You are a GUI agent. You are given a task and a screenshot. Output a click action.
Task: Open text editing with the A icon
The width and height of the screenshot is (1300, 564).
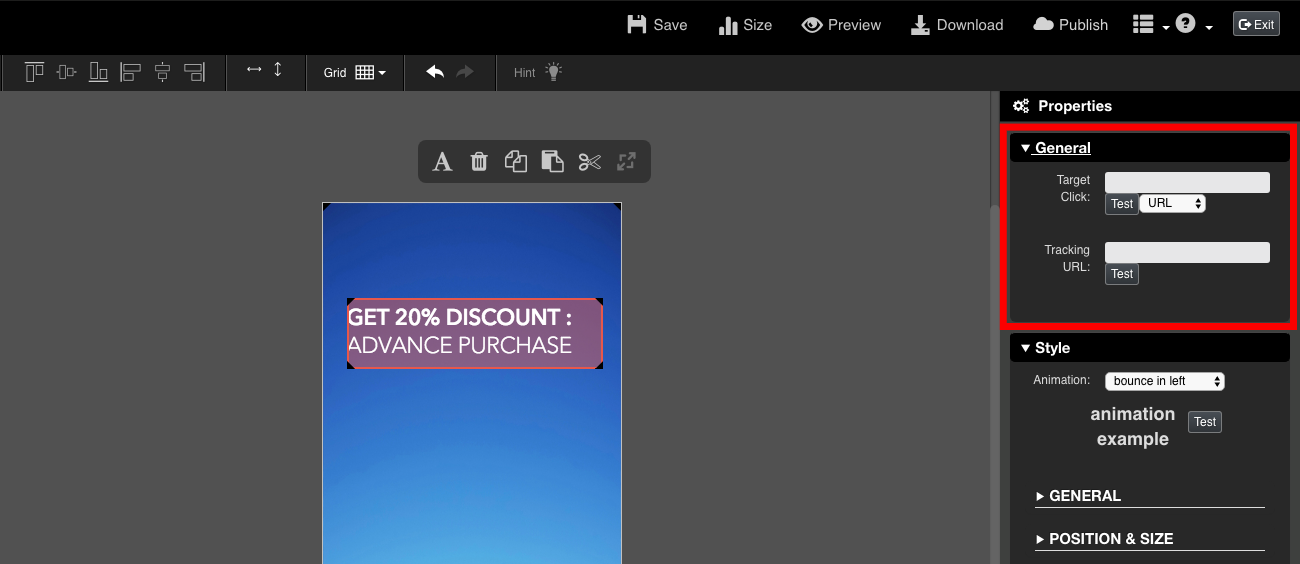(442, 161)
